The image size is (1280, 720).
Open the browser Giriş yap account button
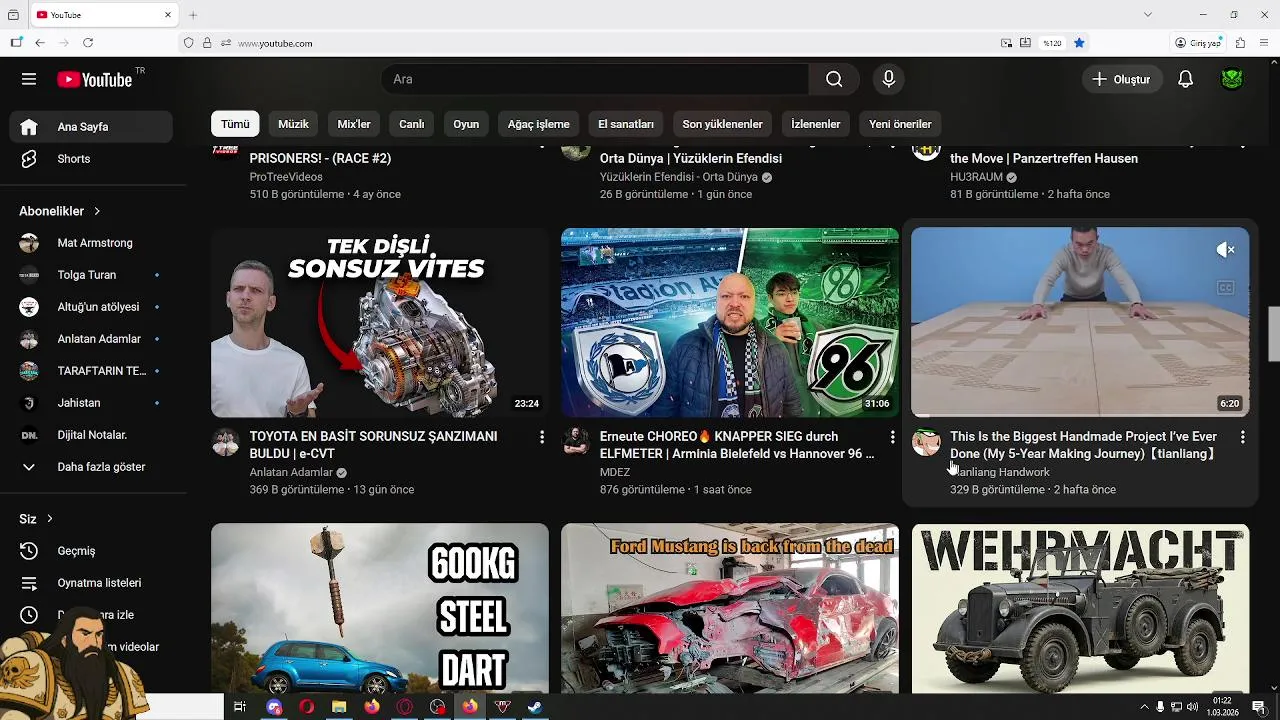tap(1198, 43)
